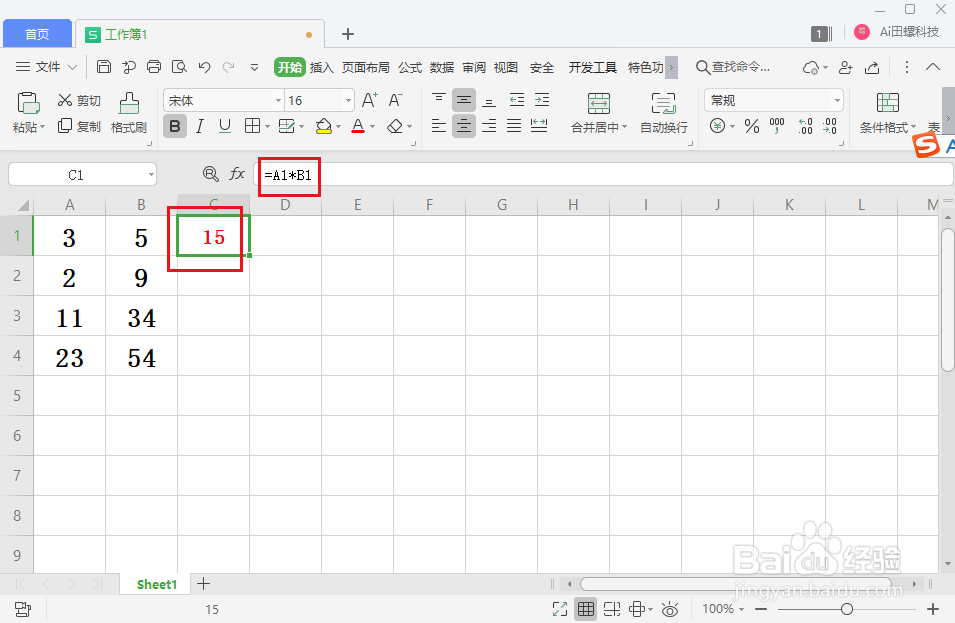The image size is (955, 623).
Task: Add a new sheet with plus button
Action: click(203, 583)
